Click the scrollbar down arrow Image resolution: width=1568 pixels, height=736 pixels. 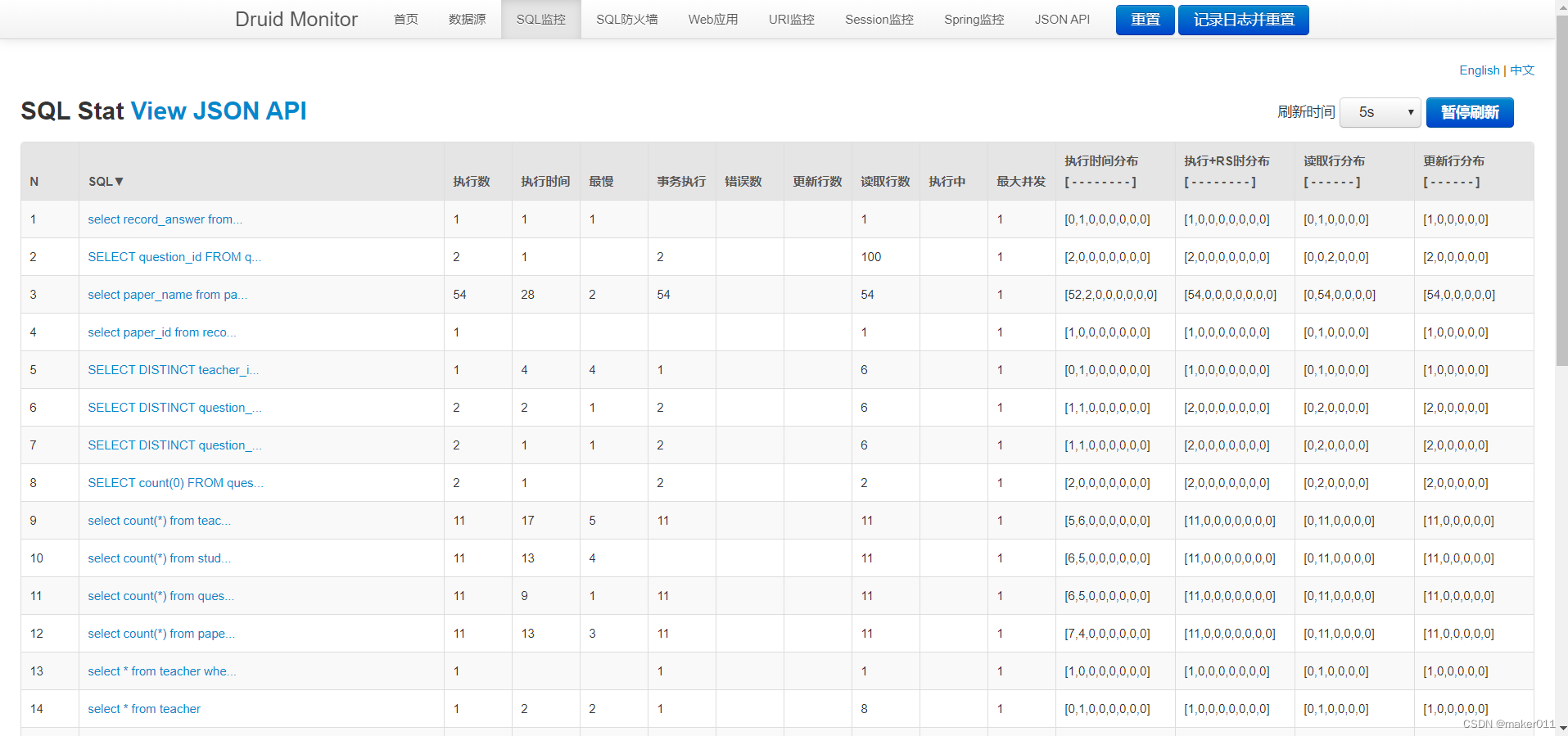coord(1561,728)
